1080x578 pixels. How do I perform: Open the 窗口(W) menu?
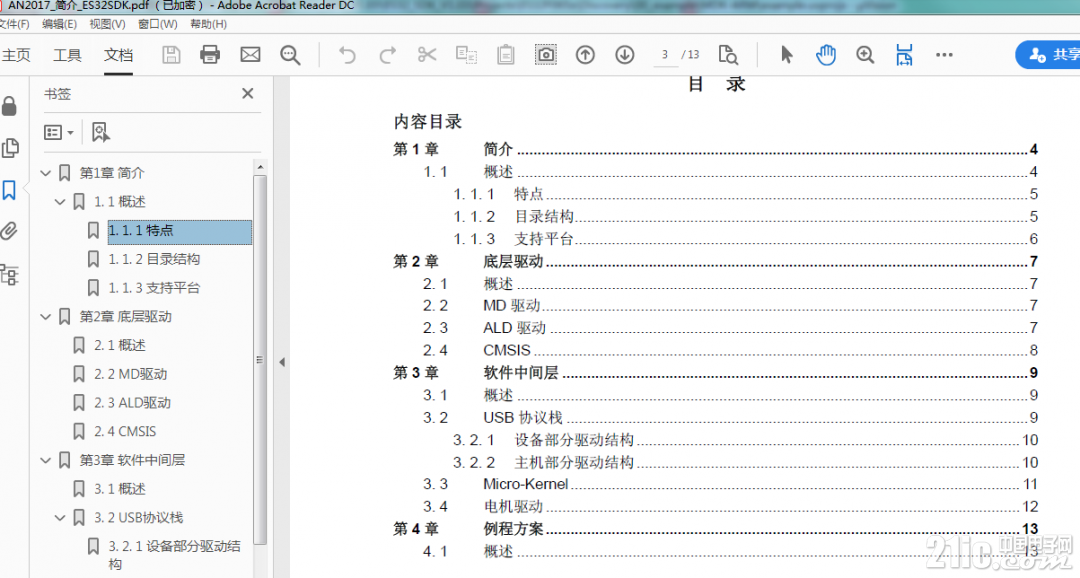[158, 24]
